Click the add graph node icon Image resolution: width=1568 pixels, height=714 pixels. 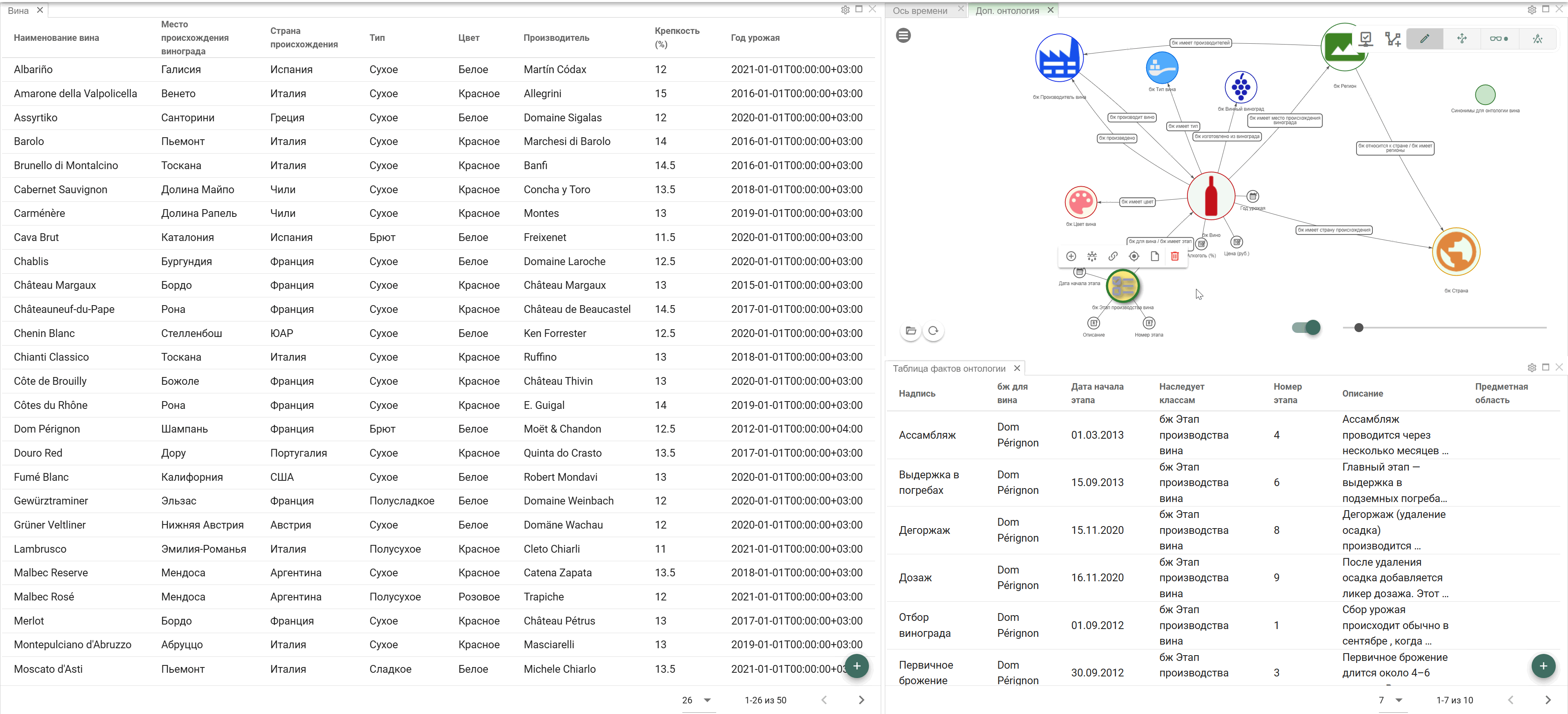1393,39
